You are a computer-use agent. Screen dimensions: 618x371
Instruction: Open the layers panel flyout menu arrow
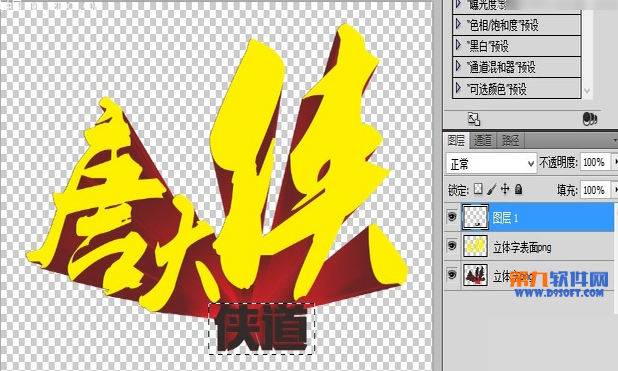(x=615, y=140)
